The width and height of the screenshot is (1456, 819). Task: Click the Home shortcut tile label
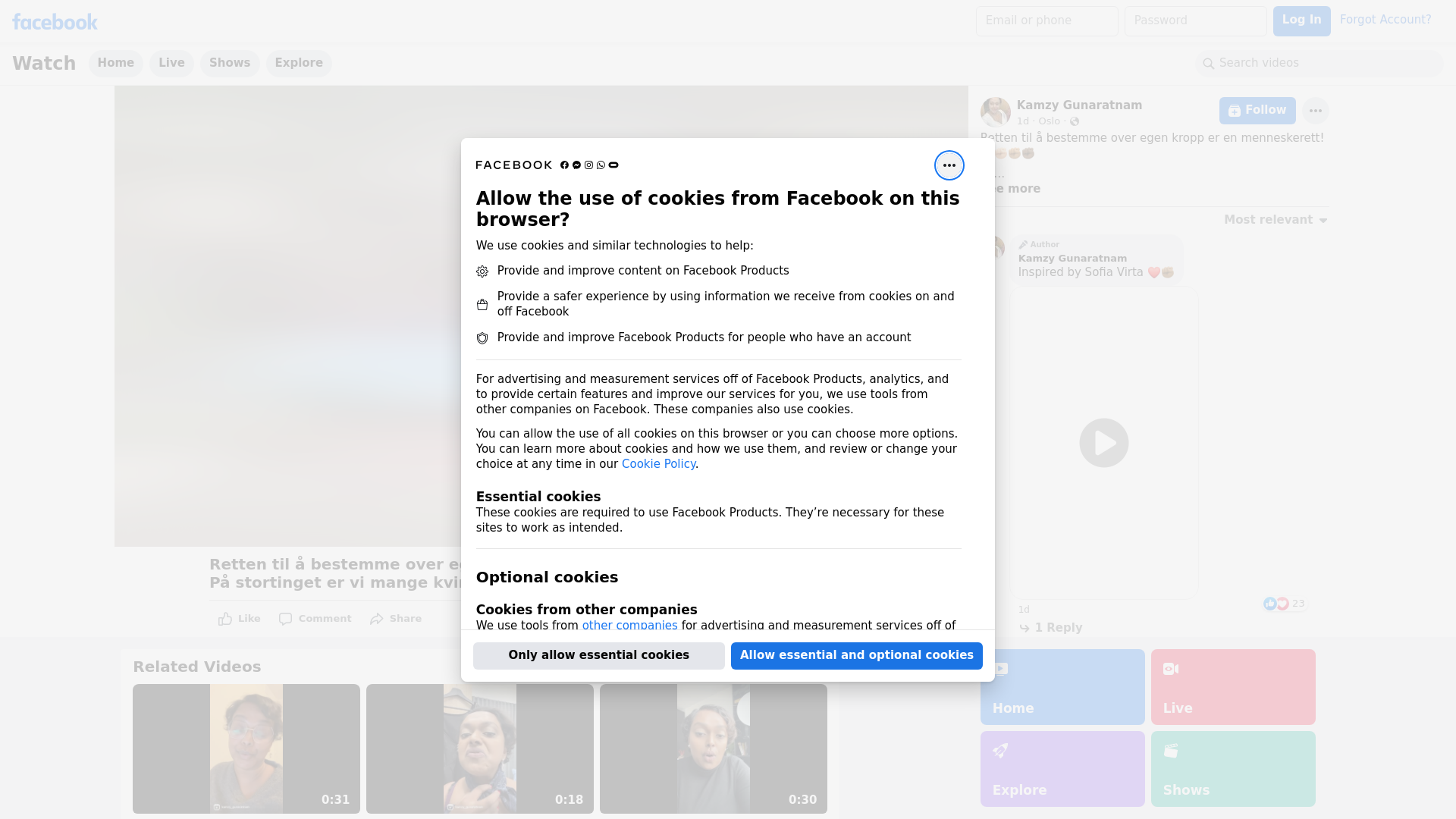coord(1012,708)
